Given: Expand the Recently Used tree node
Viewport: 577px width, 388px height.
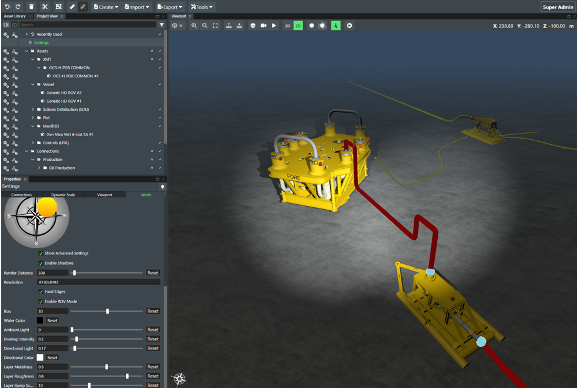Looking at the screenshot, I should (26, 34).
